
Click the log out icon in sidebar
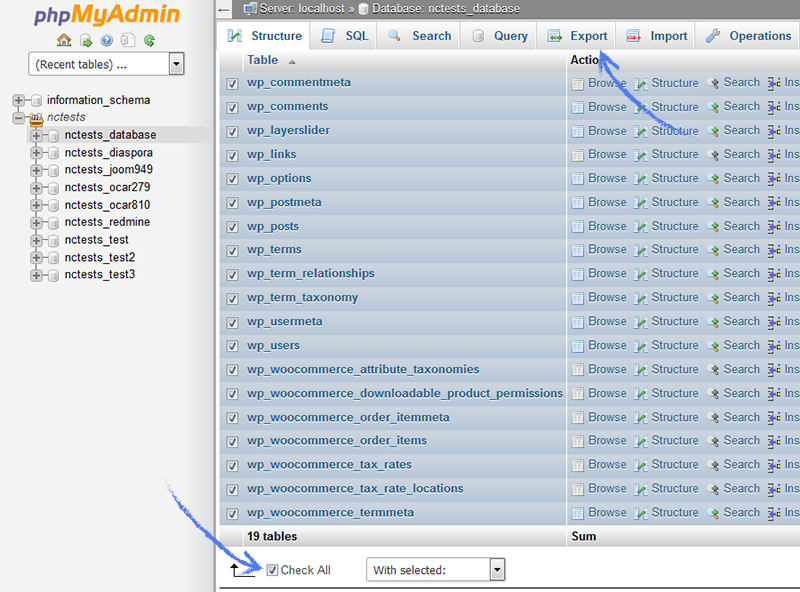(x=86, y=40)
